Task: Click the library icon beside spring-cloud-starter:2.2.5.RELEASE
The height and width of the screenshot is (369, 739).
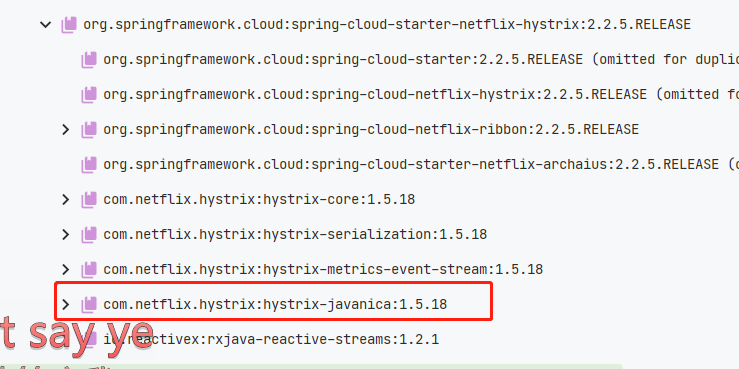Action: (x=89, y=59)
